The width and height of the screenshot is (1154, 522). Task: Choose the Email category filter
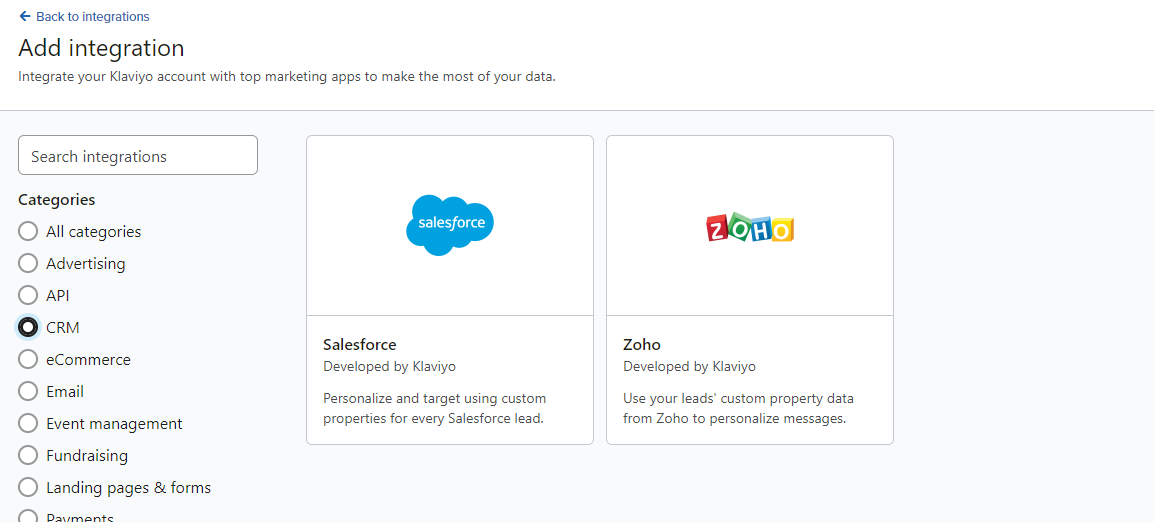[x=28, y=391]
